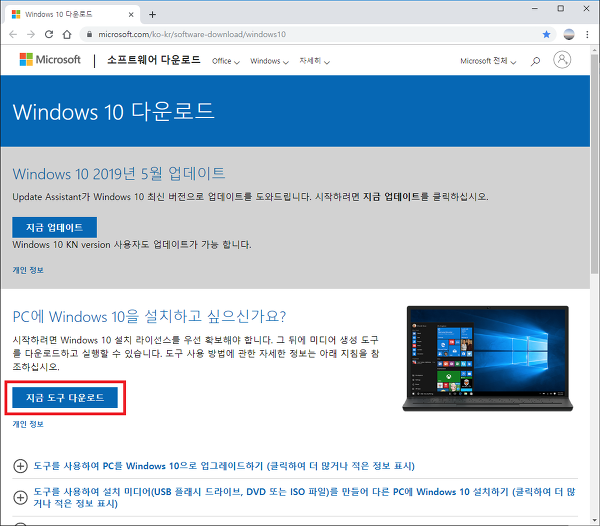
Task: Expand the Microsoft 전체 dropdown
Action: (488, 61)
